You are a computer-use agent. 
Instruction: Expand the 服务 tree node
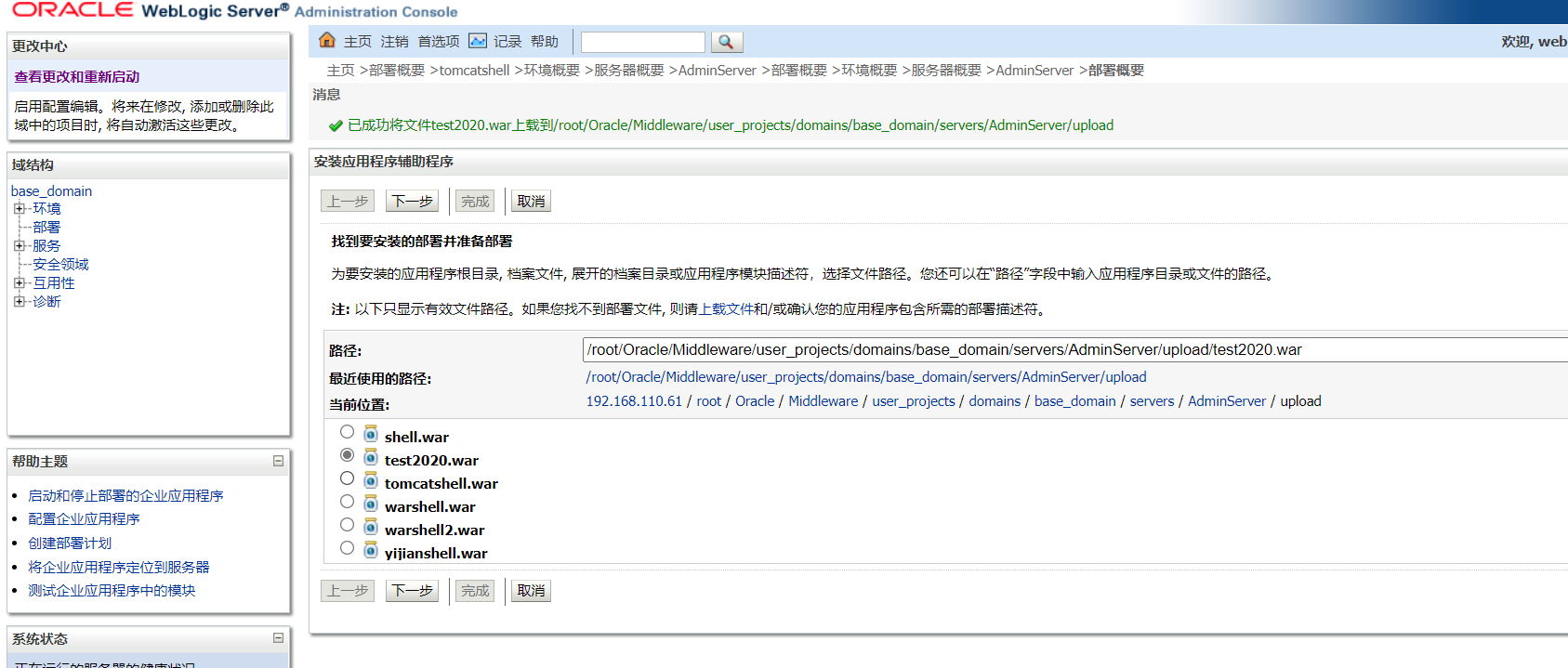coord(19,246)
